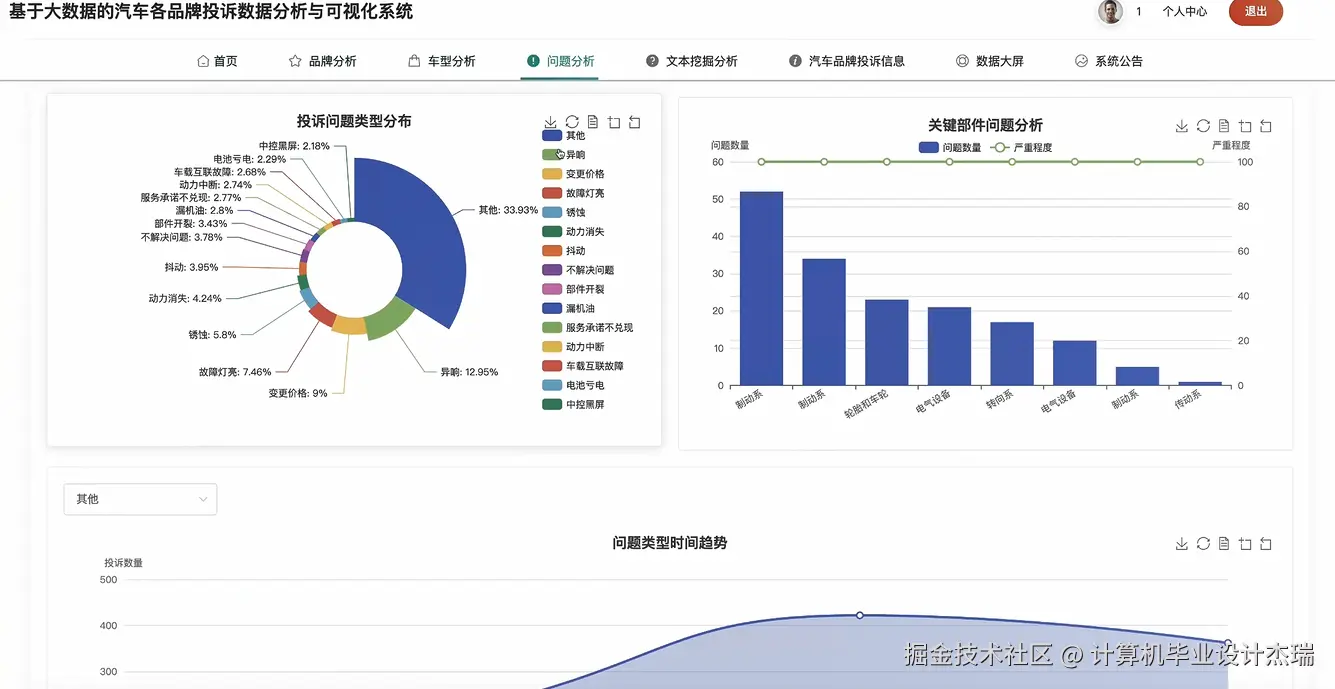Screen dimensions: 1335x689
Task: Click the '异响: 12.95%' pie label
Action: point(469,372)
